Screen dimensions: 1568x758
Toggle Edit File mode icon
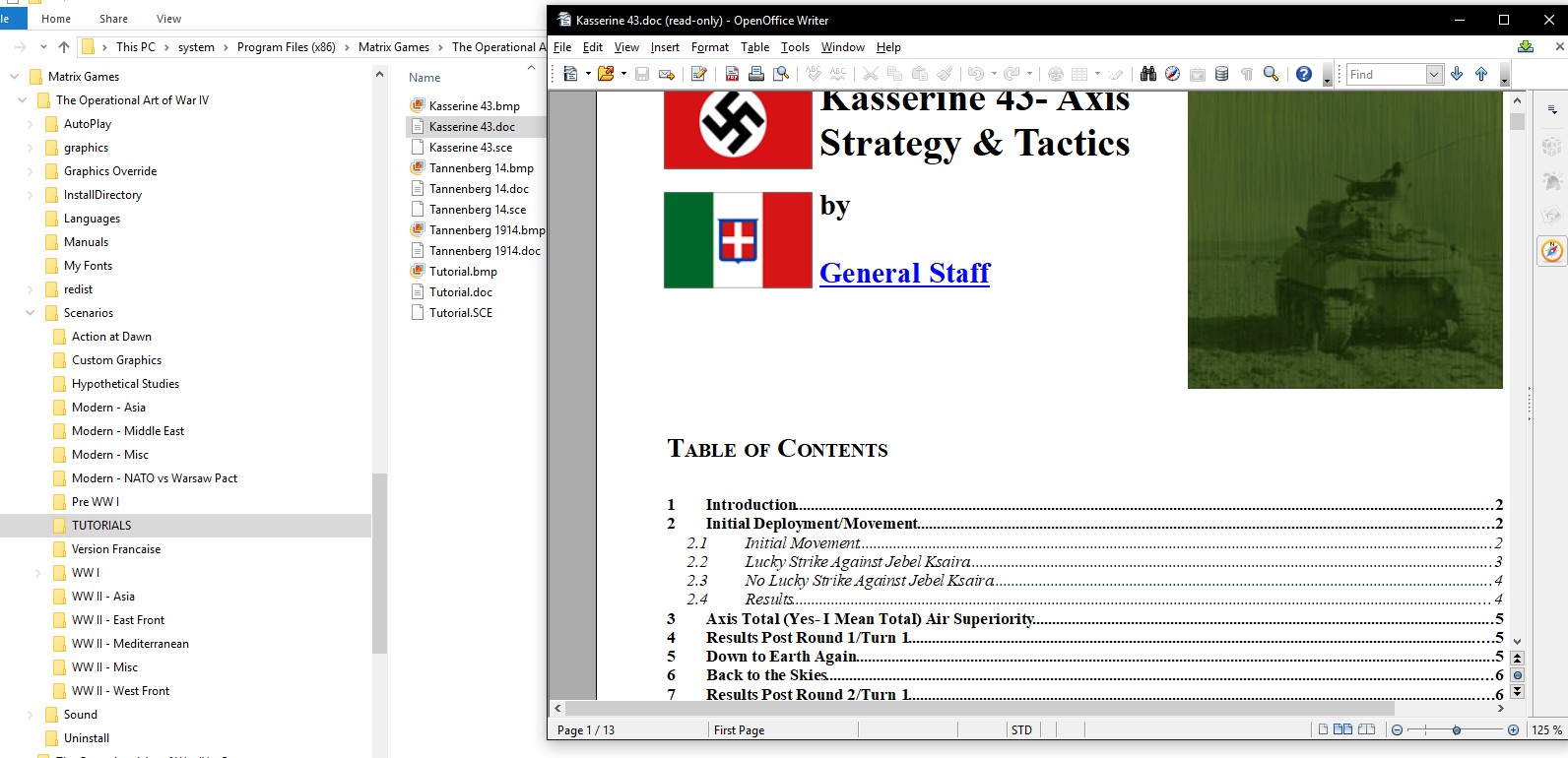pyautogui.click(x=699, y=74)
